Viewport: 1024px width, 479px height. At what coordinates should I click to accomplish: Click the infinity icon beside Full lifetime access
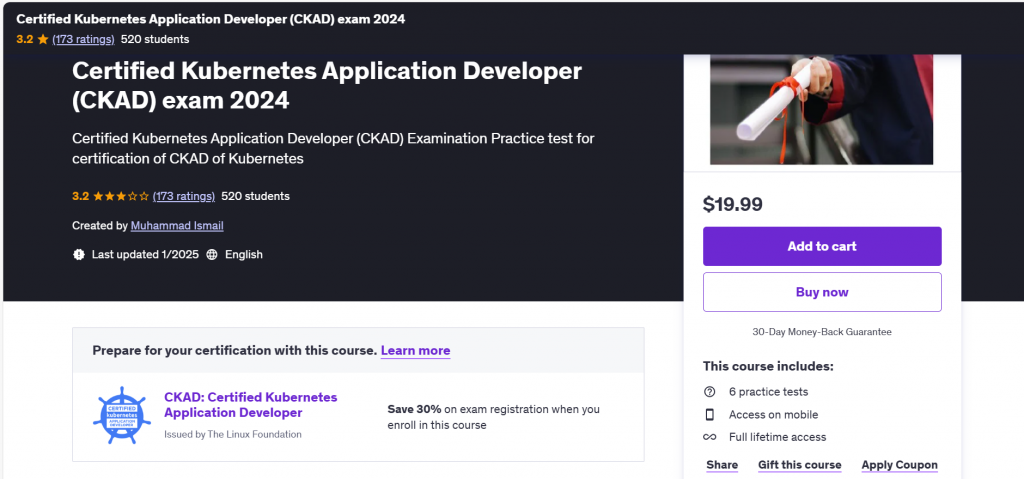coord(709,437)
